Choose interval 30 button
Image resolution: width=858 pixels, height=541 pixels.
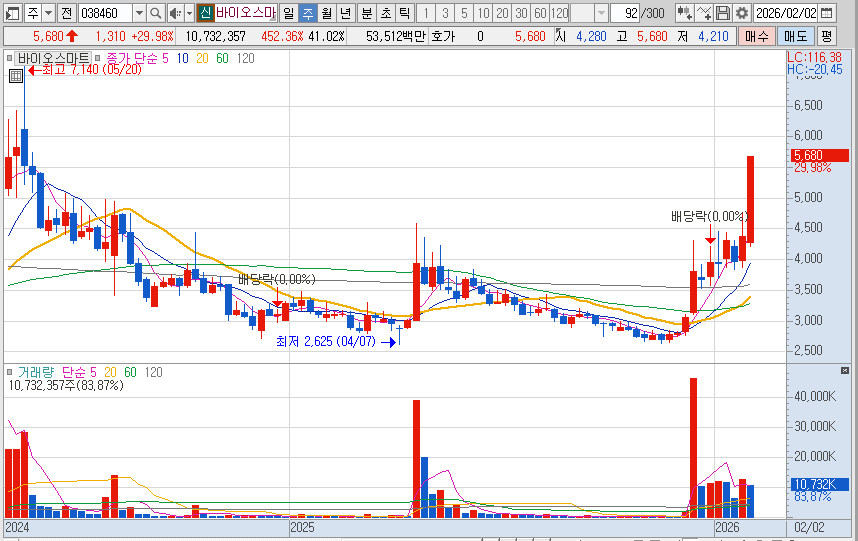pos(521,13)
